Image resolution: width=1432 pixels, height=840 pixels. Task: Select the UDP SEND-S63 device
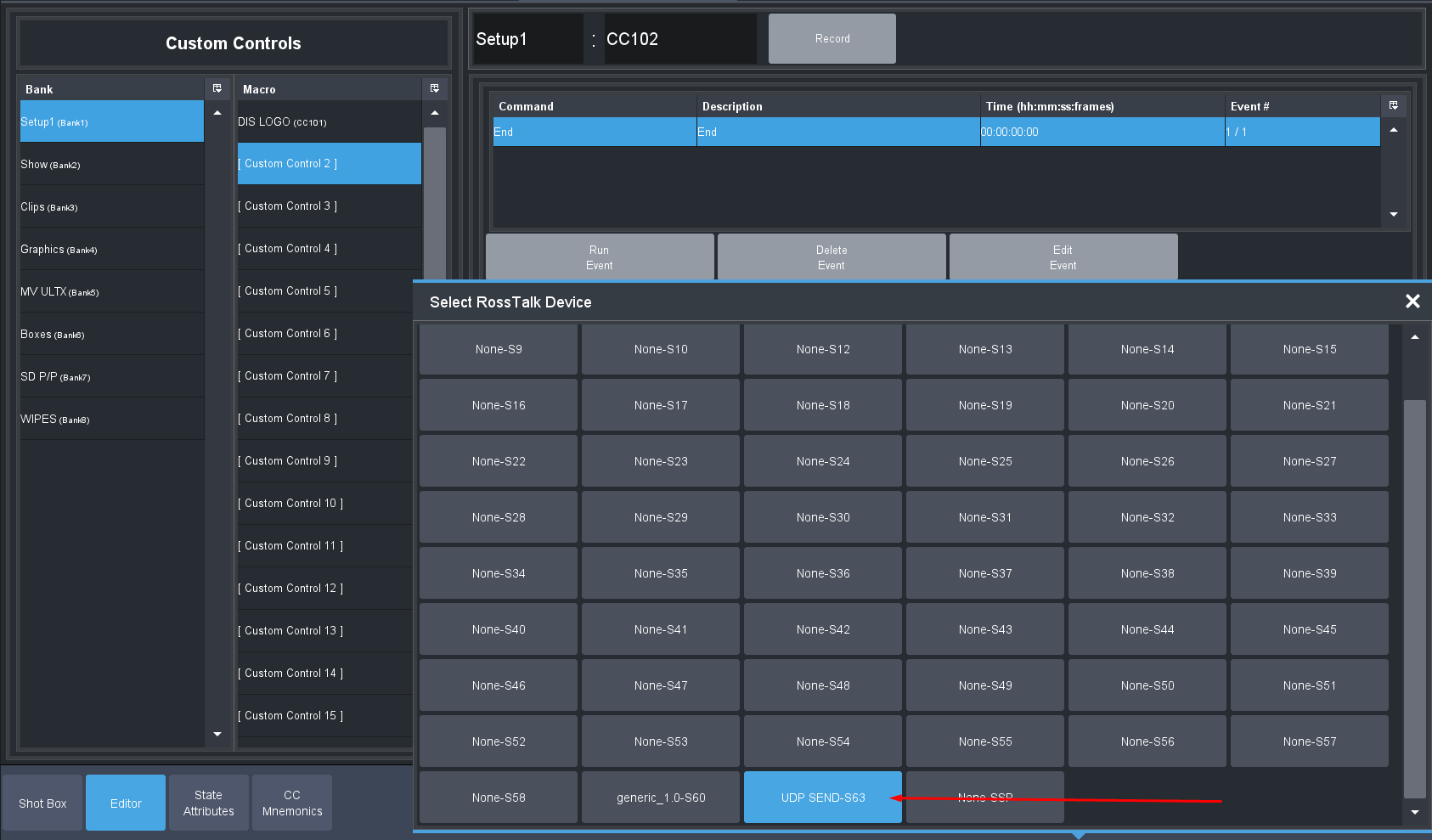click(822, 798)
